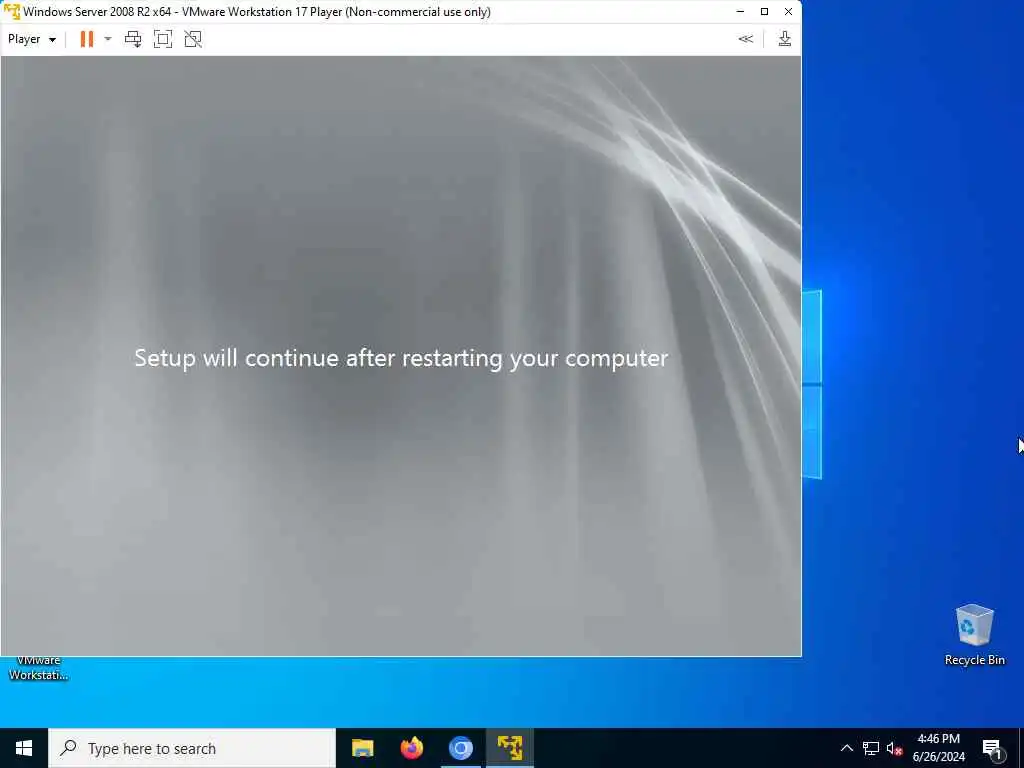Screen dimensions: 1024x768
Task: Click the VMware Tools download icon
Action: pyautogui.click(x=784, y=39)
